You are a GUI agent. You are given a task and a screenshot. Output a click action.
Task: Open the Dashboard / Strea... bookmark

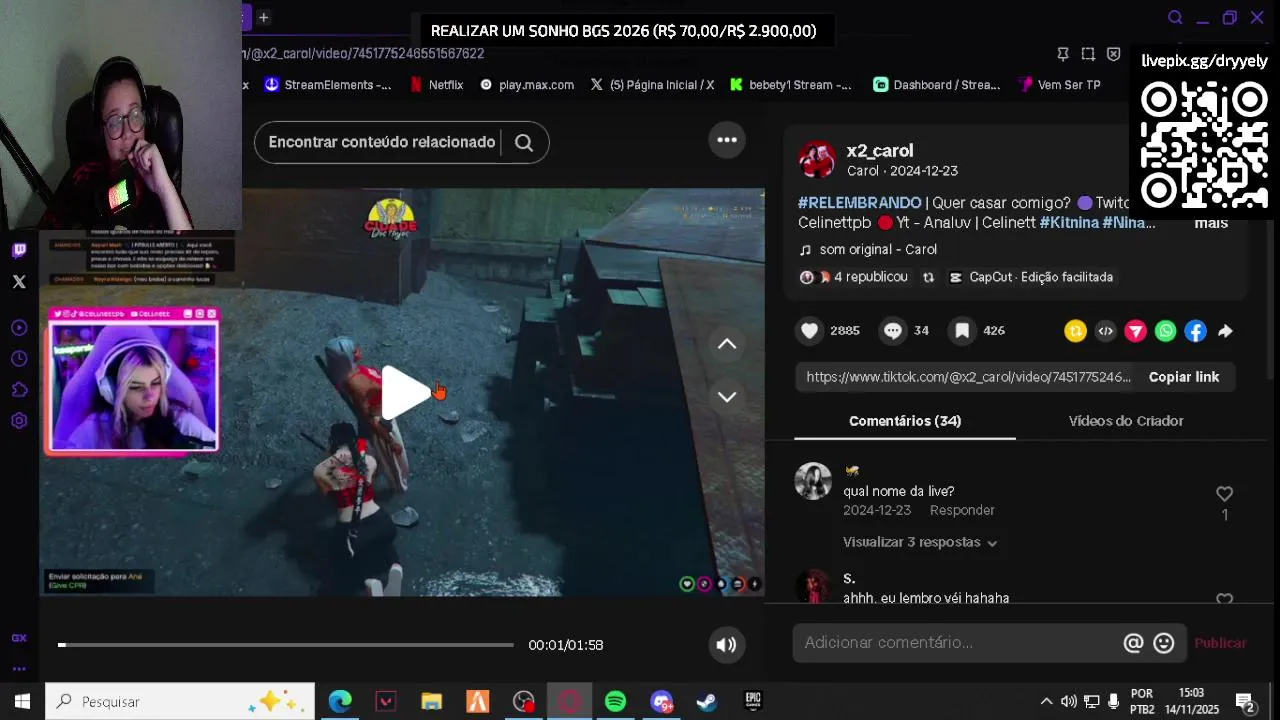click(x=937, y=85)
